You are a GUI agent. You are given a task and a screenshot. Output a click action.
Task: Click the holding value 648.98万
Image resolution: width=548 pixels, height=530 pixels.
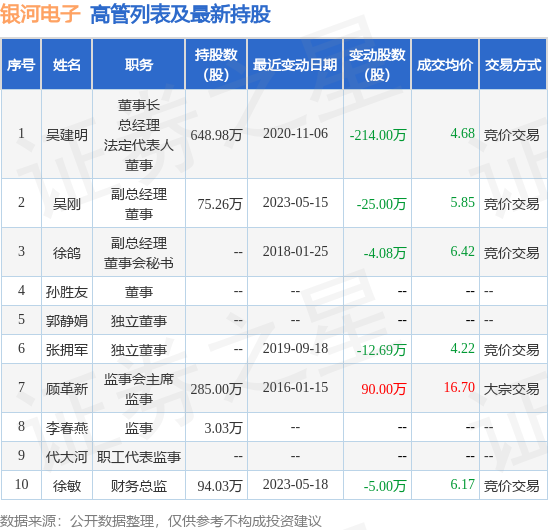coord(216,135)
